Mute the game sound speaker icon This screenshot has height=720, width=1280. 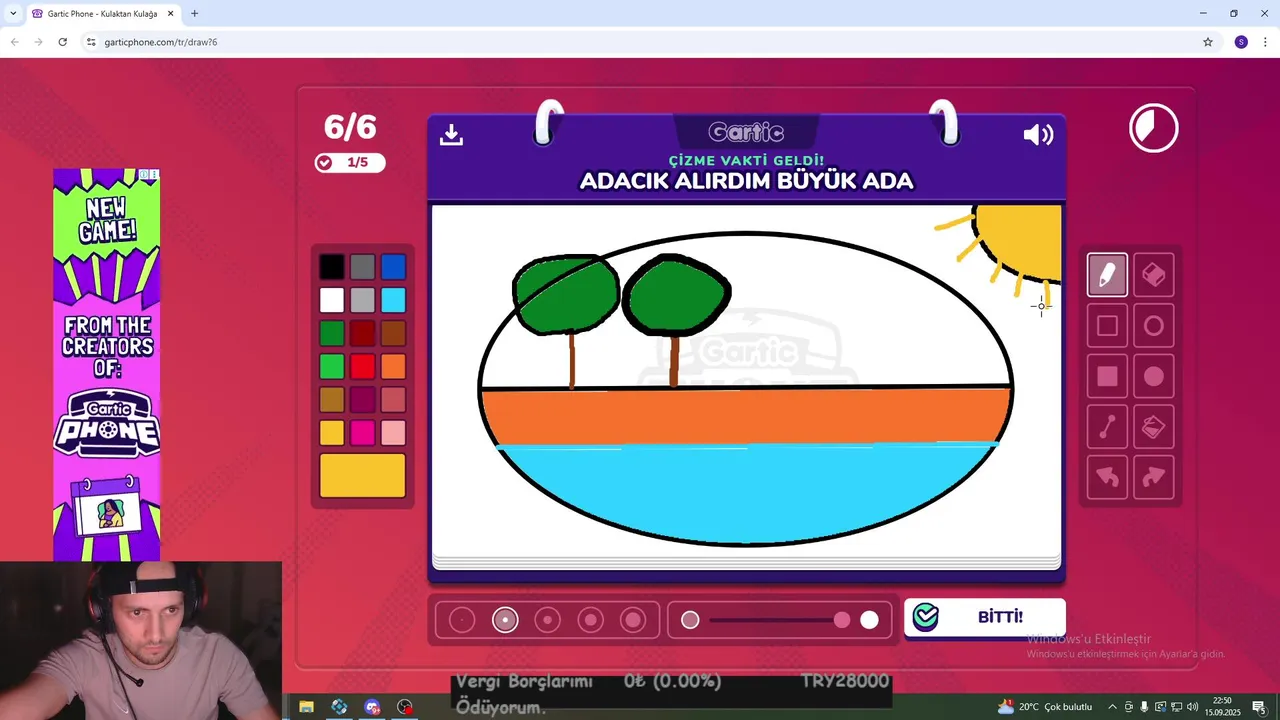coord(1038,135)
